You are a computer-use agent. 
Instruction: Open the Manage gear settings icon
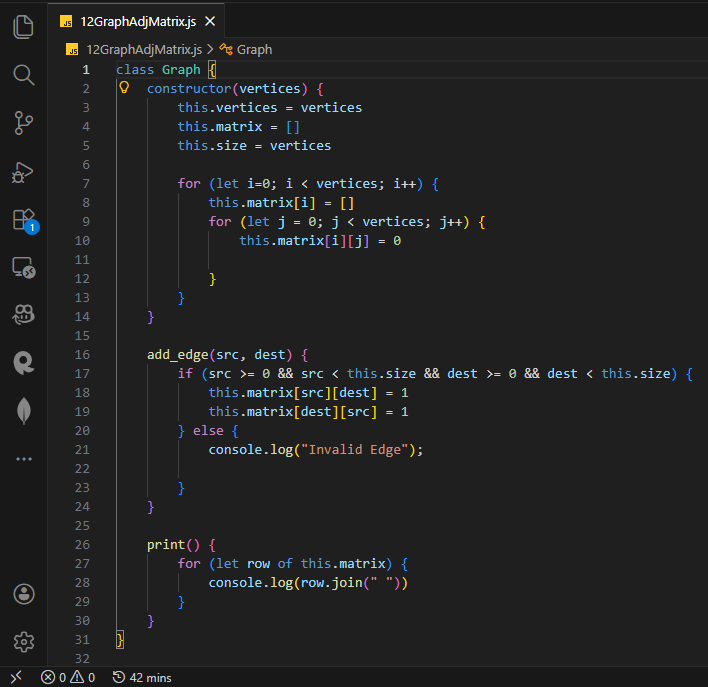pos(23,642)
